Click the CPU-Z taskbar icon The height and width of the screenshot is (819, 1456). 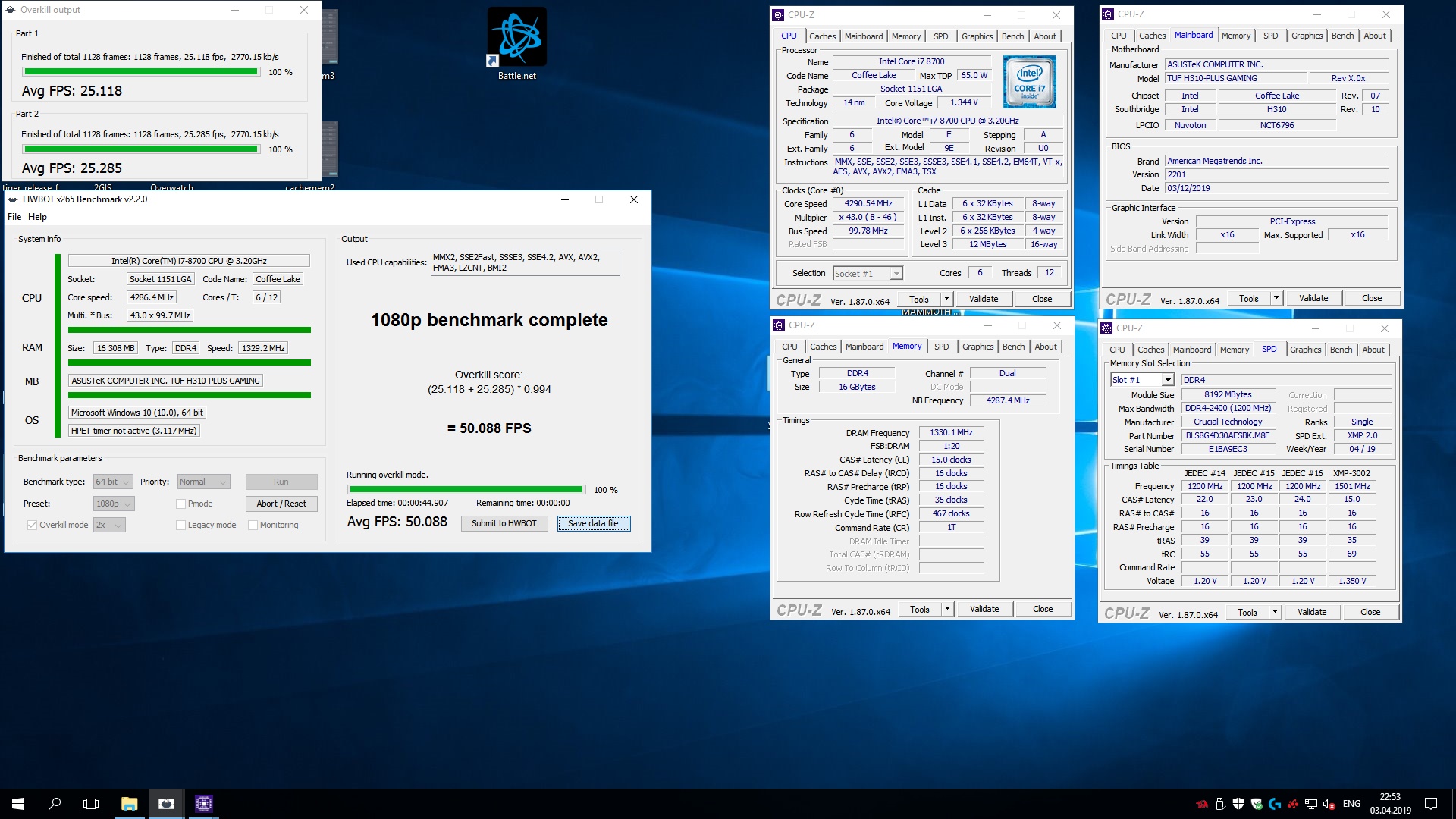[203, 803]
